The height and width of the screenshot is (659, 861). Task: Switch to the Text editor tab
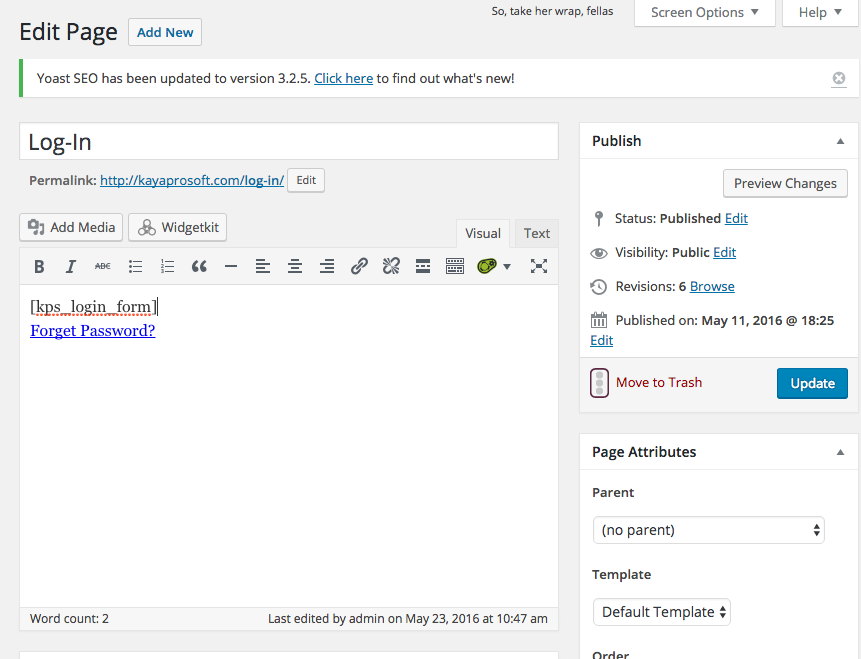(537, 233)
